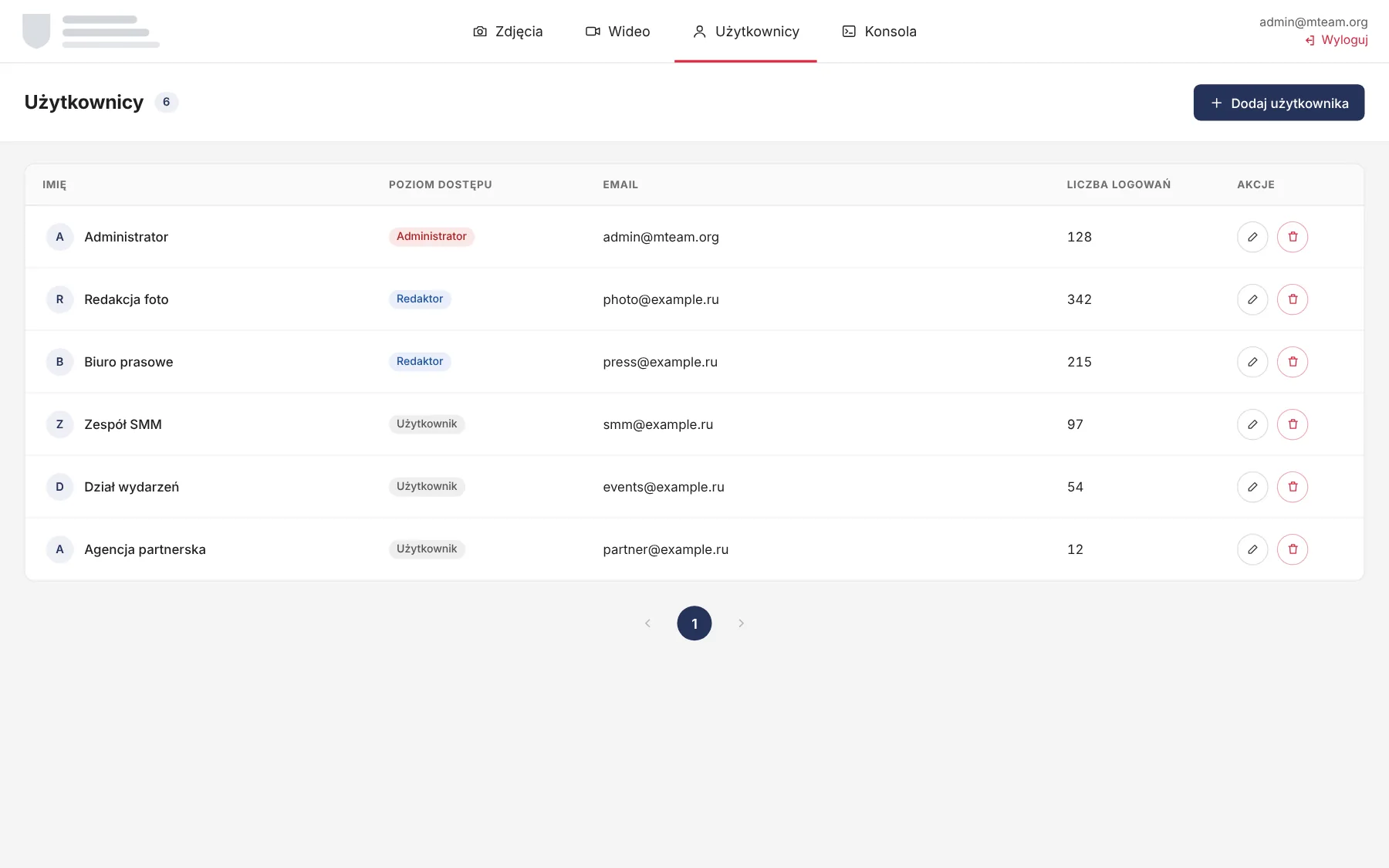The image size is (1389, 868).
Task: Switch to the Wideo tab
Action: (x=617, y=32)
